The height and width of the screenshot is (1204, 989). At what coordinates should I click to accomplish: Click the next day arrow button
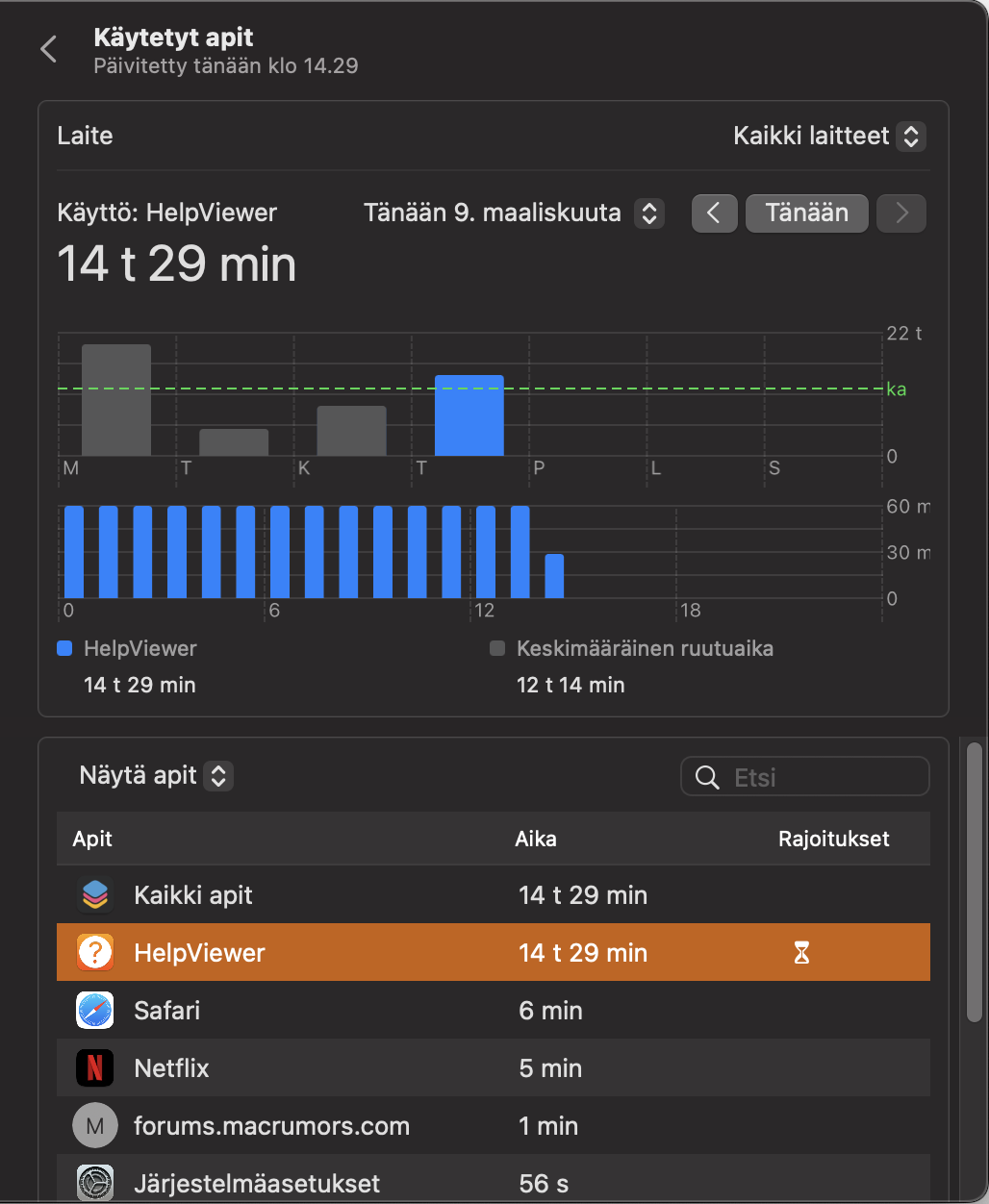pos(901,213)
